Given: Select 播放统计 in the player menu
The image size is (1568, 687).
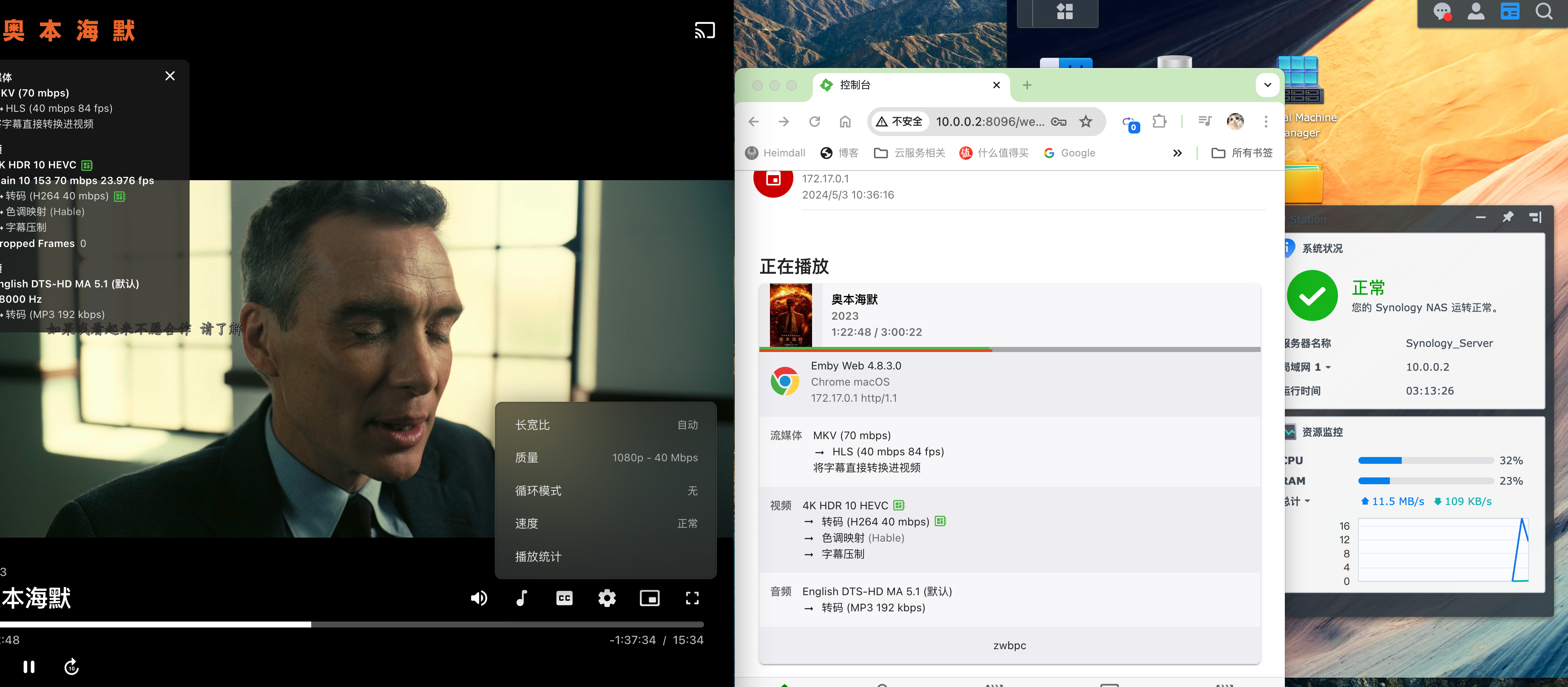Looking at the screenshot, I should pos(606,556).
